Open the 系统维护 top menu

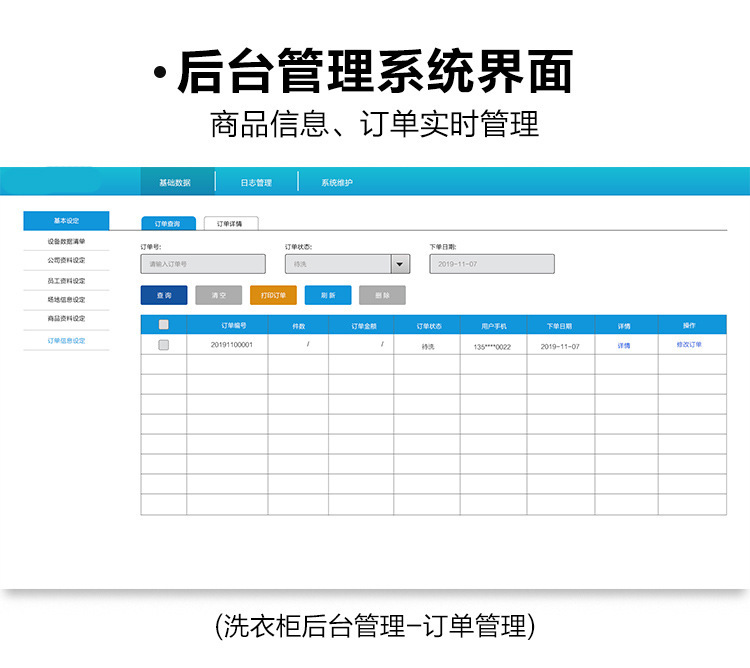[336, 183]
